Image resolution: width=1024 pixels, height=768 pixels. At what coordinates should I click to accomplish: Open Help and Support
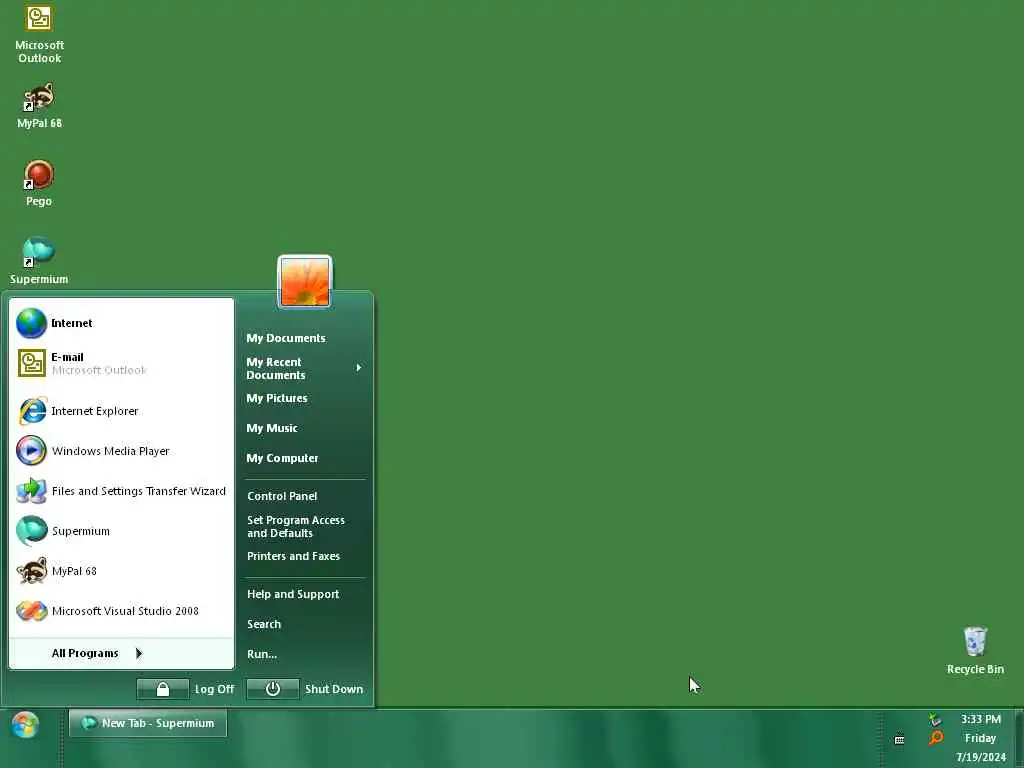293,594
